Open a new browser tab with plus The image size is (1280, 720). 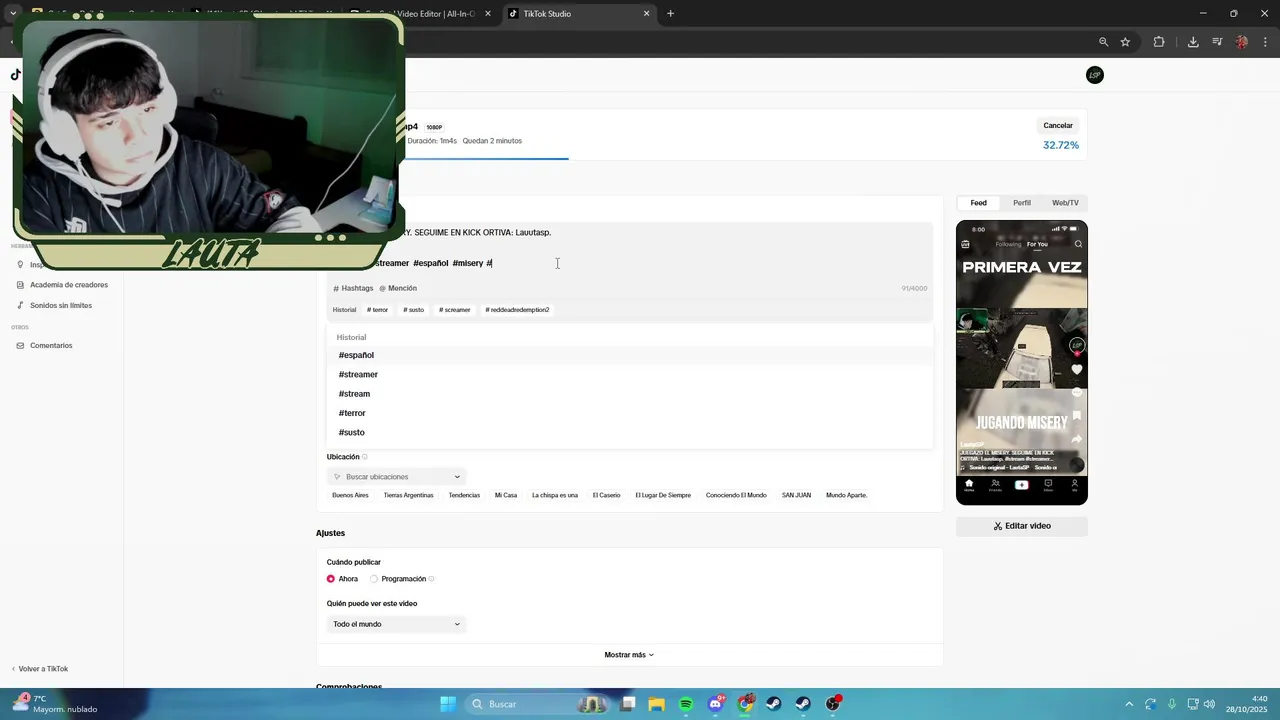click(x=670, y=13)
